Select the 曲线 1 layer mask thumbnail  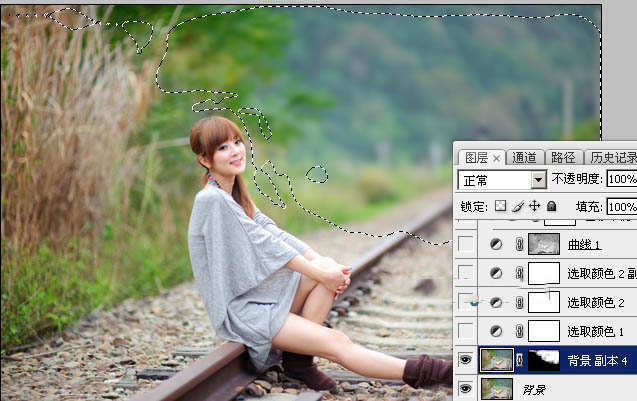[x=544, y=244]
